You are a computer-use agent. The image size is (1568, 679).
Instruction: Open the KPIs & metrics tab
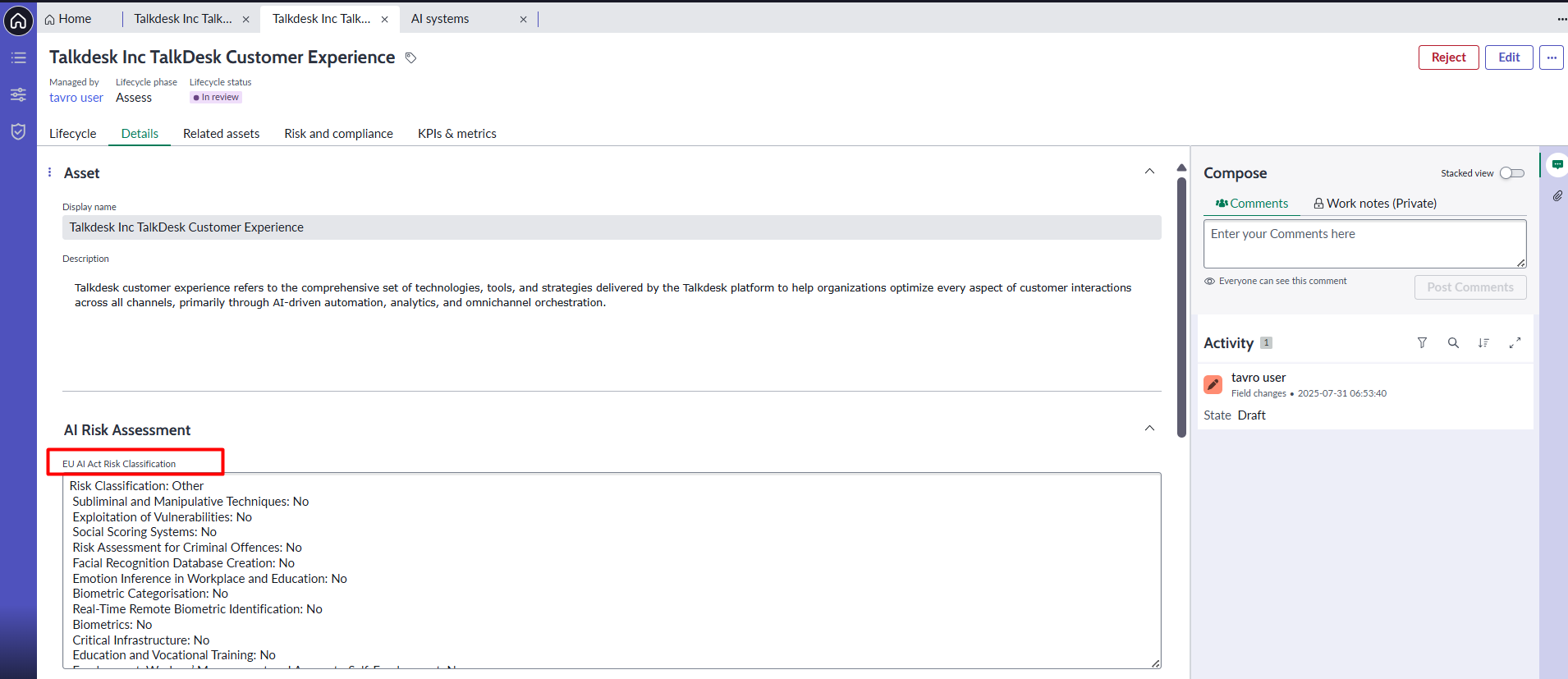click(457, 134)
